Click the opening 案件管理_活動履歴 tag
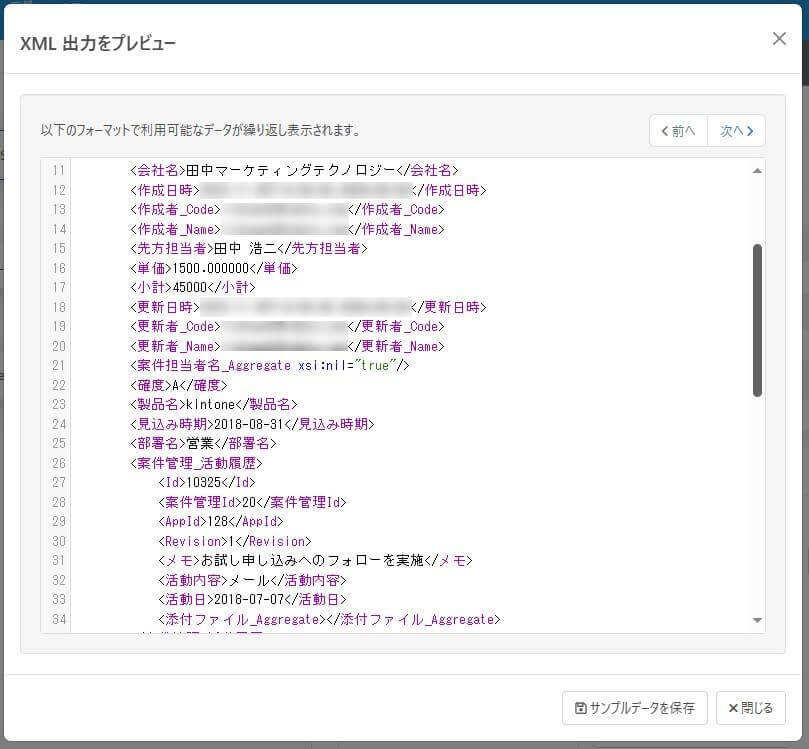The image size is (809, 749). click(196, 463)
